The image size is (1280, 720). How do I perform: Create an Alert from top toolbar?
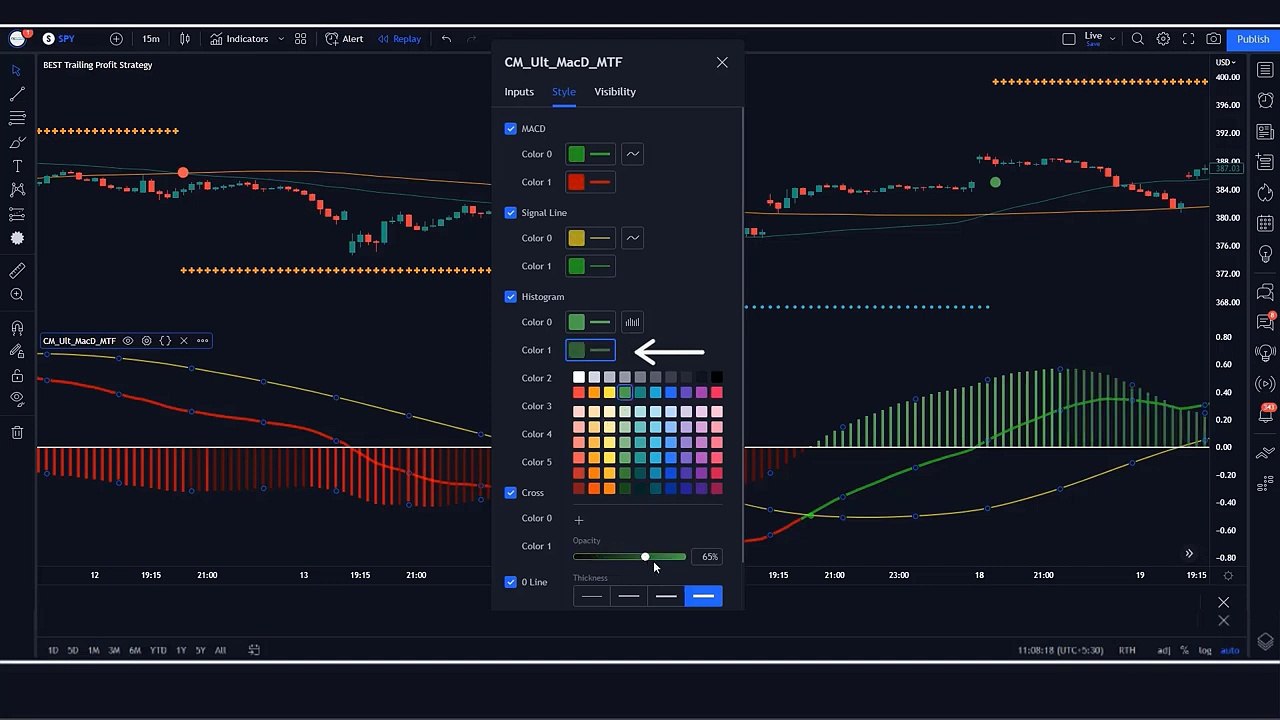[344, 39]
